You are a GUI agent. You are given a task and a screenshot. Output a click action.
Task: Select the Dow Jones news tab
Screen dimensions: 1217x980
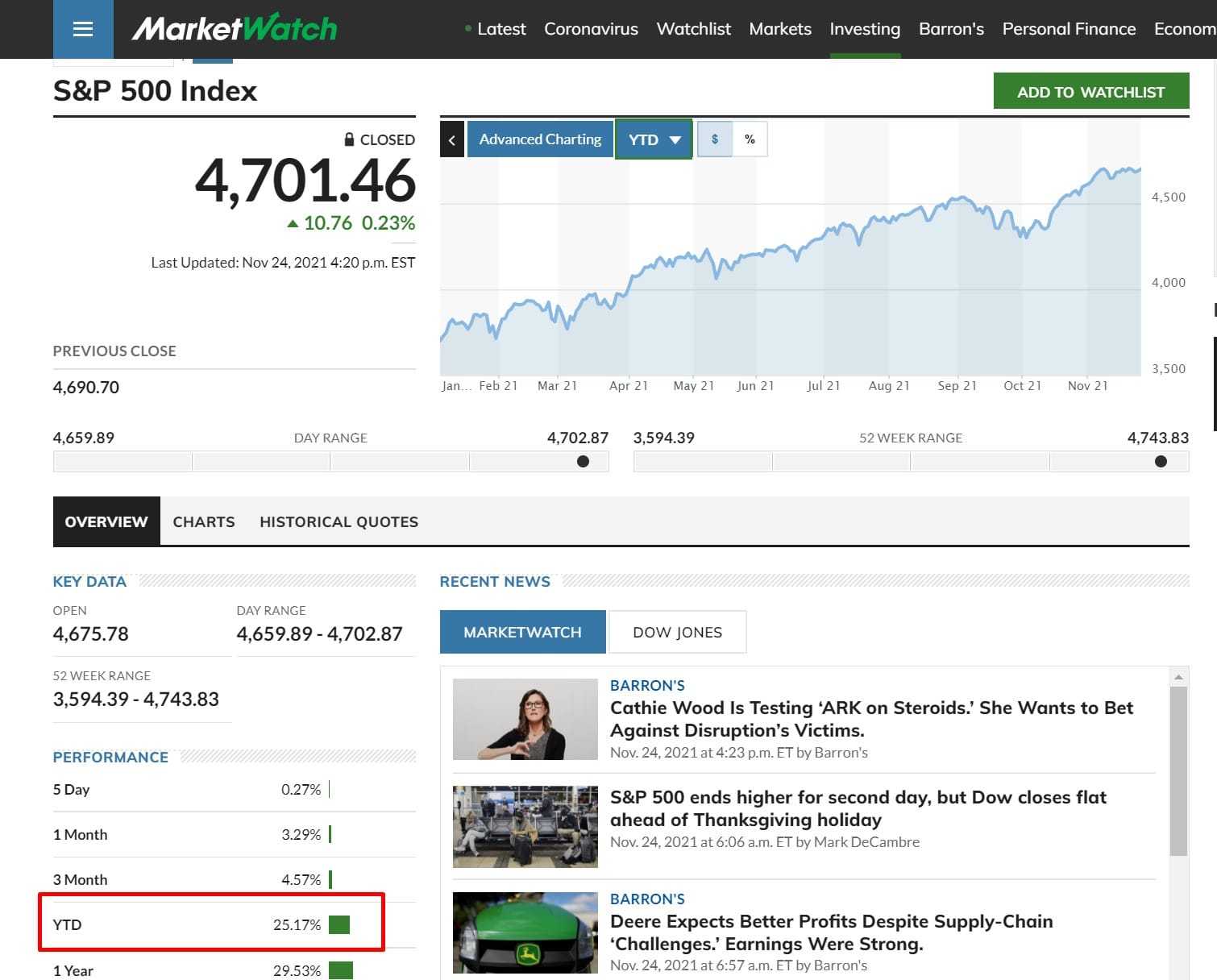677,632
